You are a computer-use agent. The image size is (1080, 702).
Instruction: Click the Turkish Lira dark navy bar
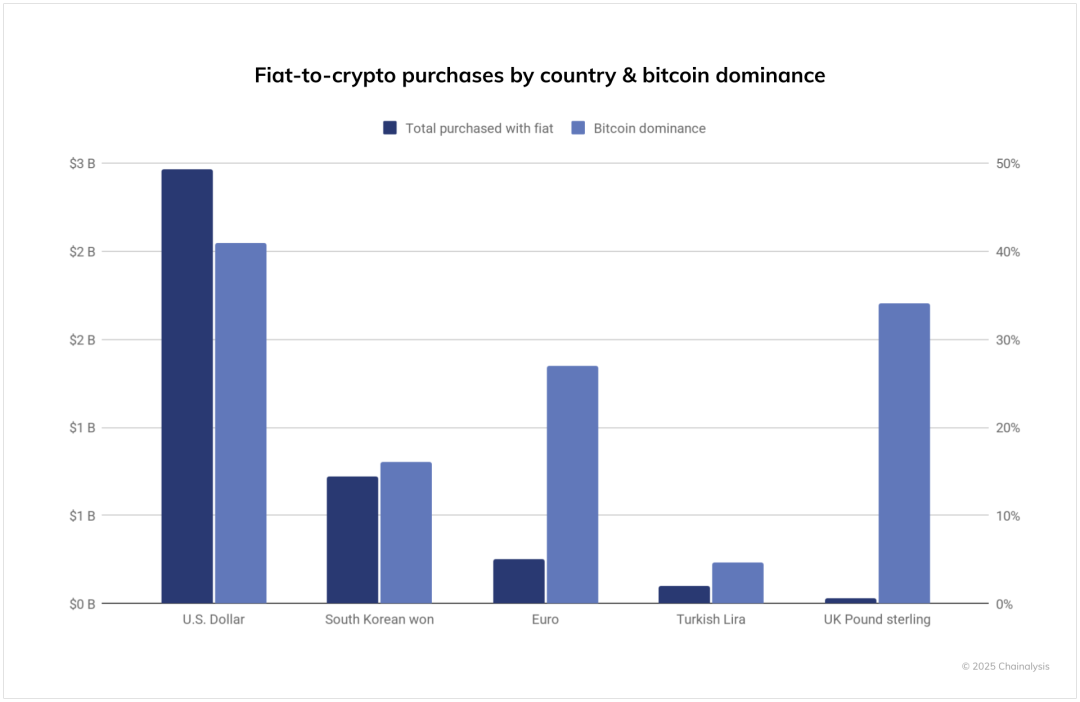(x=684, y=594)
